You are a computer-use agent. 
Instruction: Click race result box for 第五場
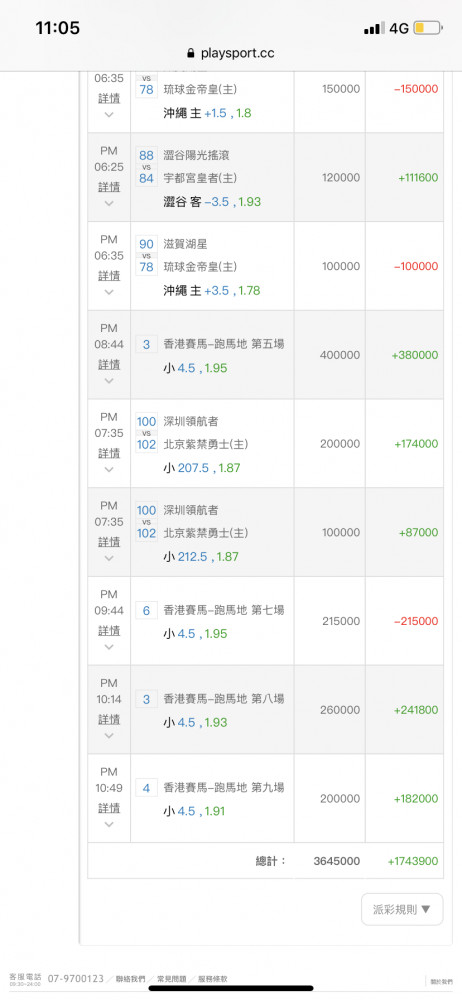(x=146, y=344)
